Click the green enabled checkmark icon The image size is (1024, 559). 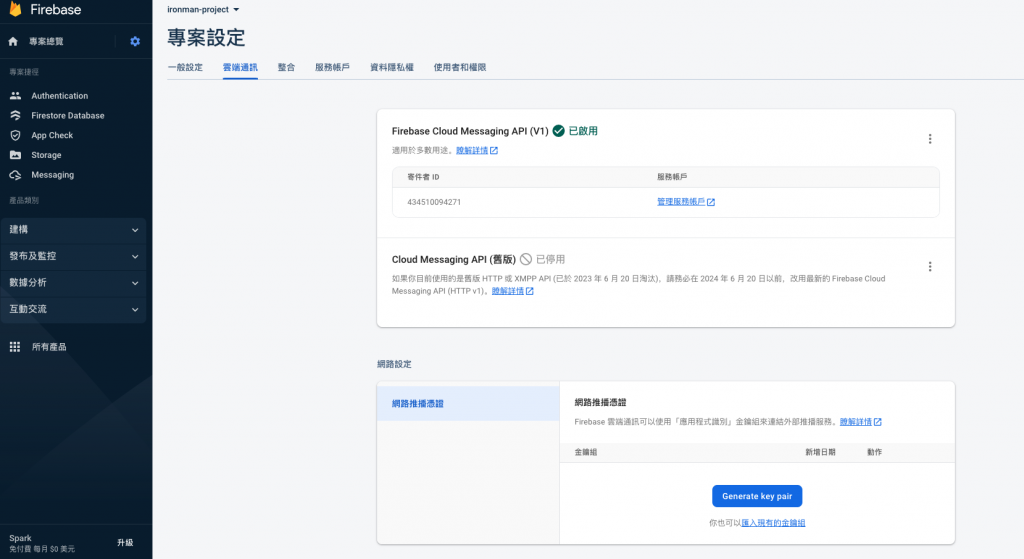click(558, 131)
